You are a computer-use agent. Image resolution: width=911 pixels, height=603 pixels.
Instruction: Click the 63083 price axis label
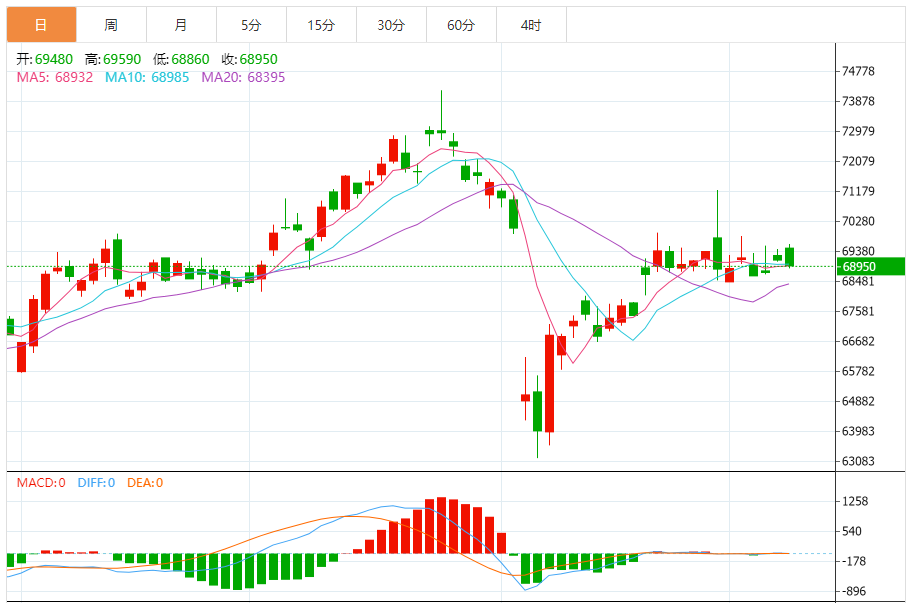pyautogui.click(x=858, y=461)
